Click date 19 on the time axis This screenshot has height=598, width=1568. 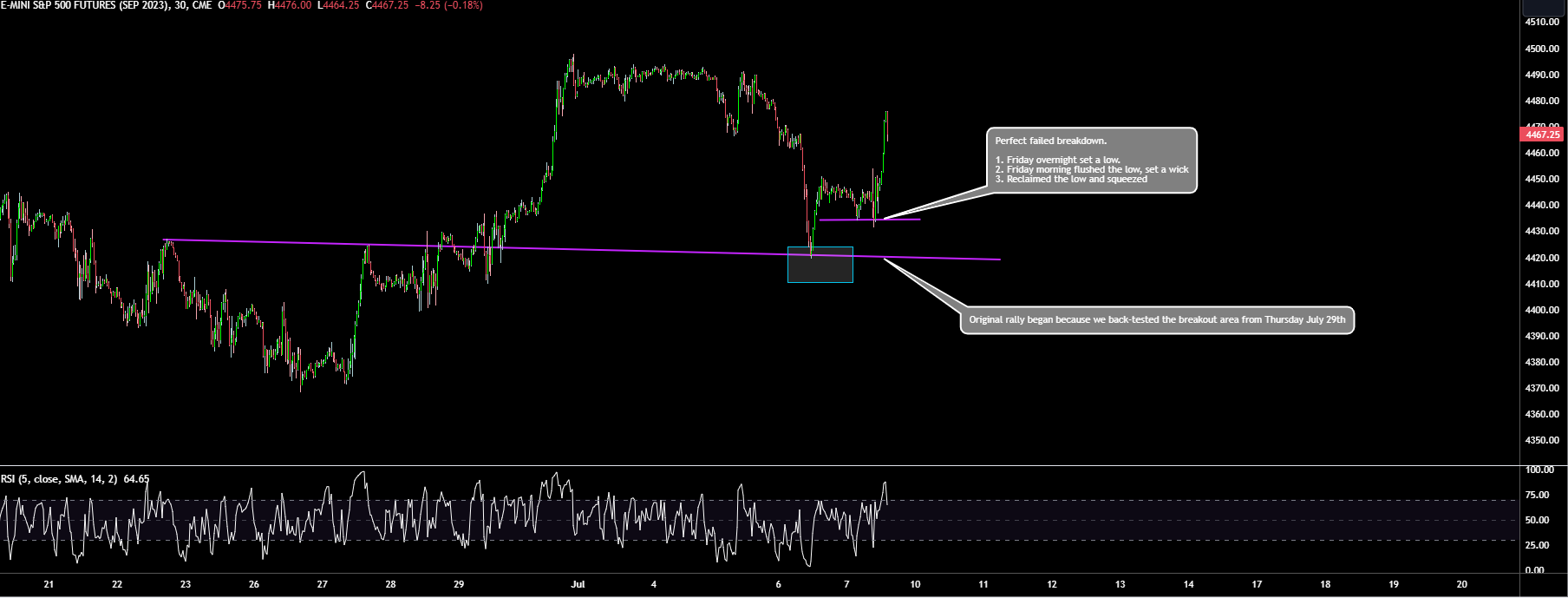click(x=1394, y=584)
